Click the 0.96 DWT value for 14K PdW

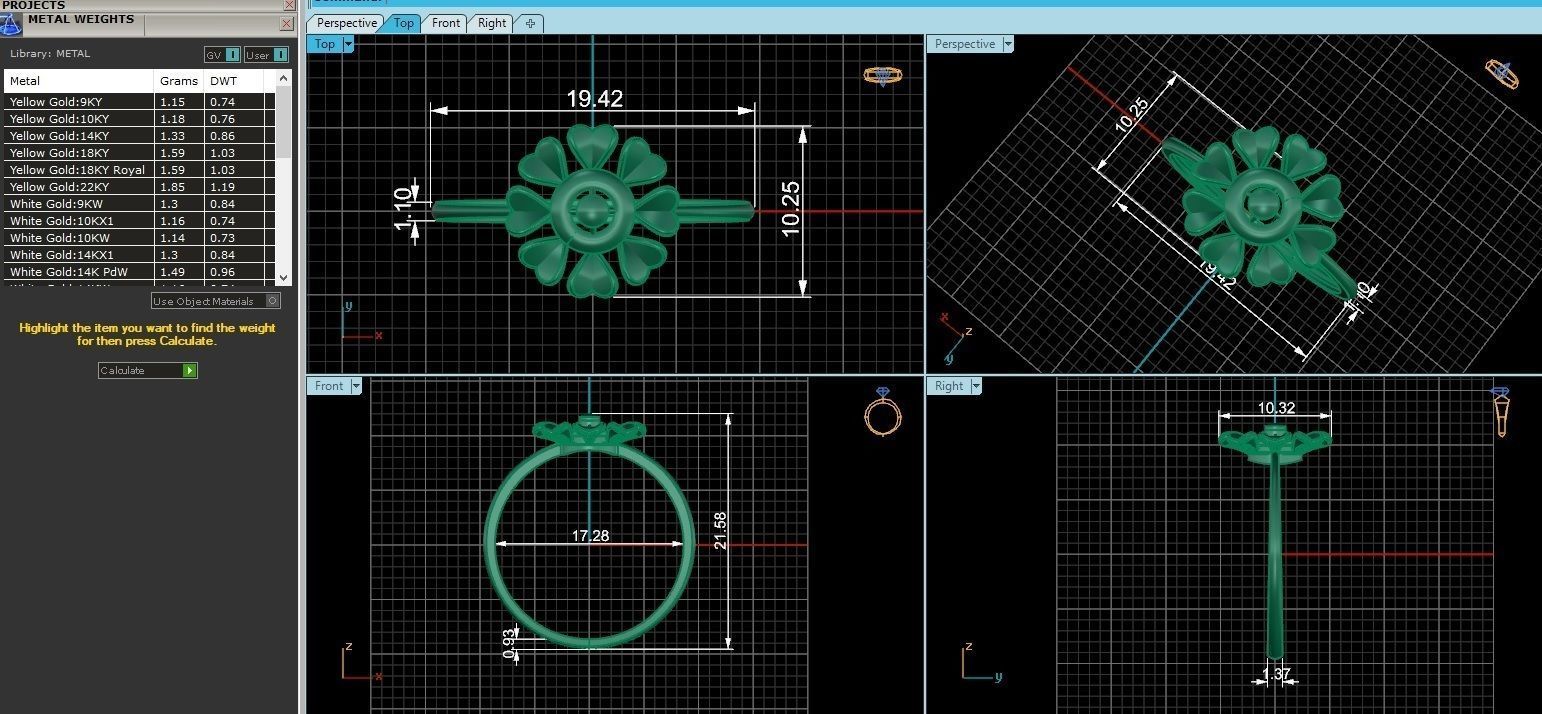click(x=222, y=272)
